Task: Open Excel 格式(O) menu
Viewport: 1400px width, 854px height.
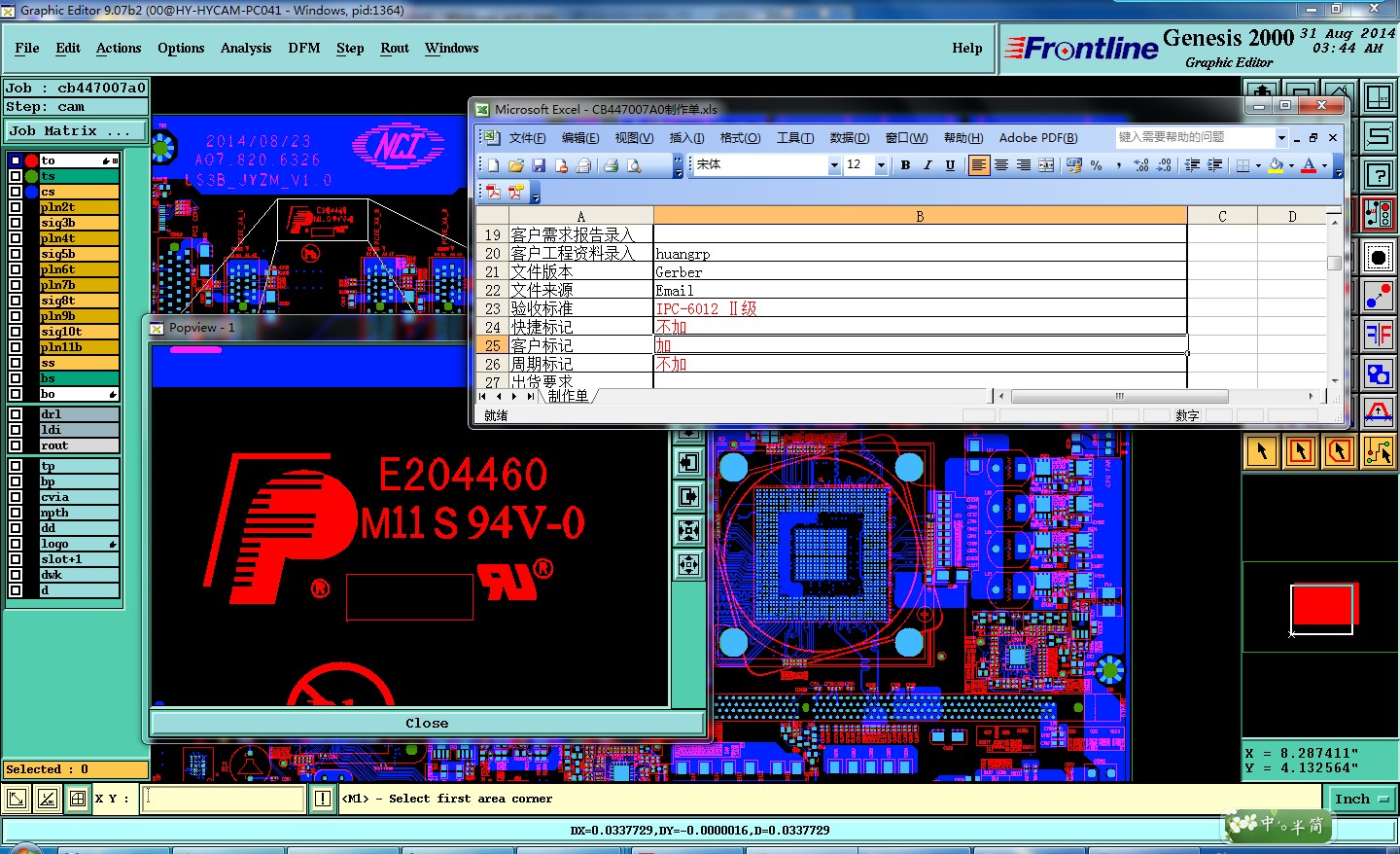Action: (x=740, y=138)
